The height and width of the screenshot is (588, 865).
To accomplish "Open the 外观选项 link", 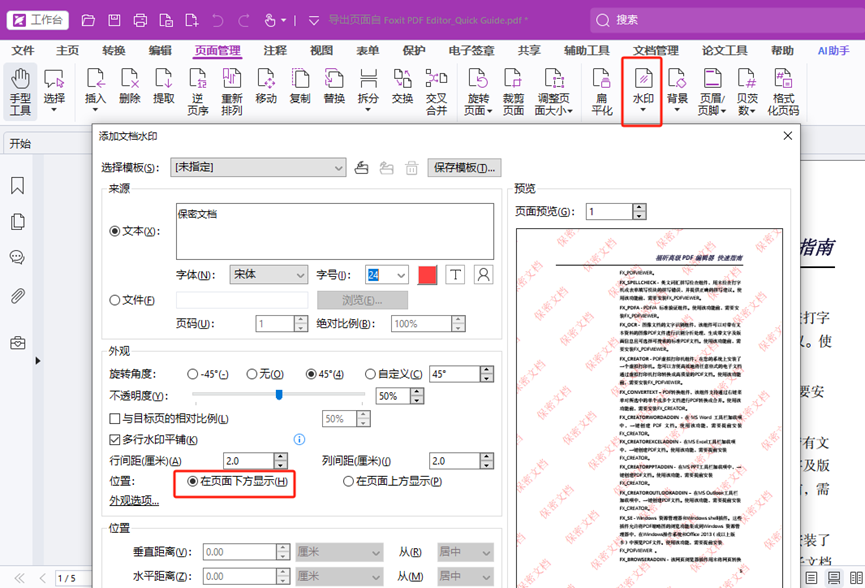I will pos(134,501).
